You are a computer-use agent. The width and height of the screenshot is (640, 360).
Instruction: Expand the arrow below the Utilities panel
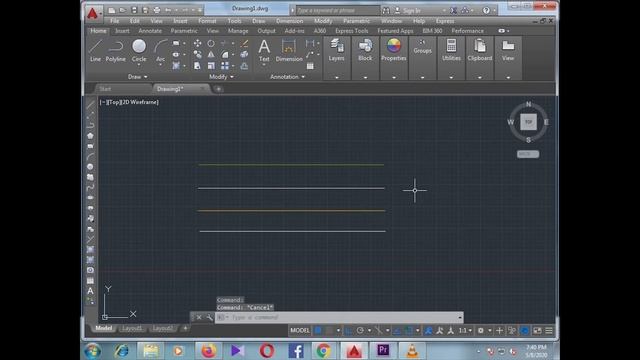451,77
